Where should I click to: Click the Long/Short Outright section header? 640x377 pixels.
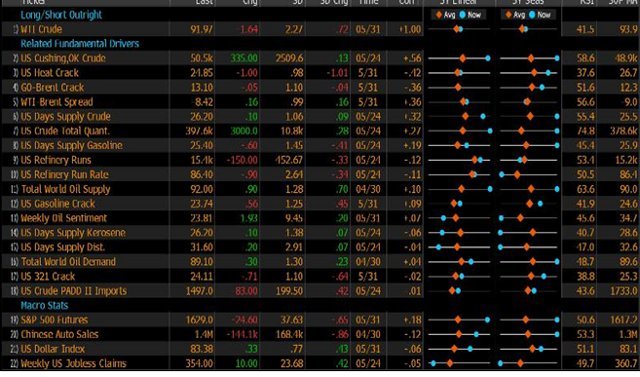click(x=61, y=15)
